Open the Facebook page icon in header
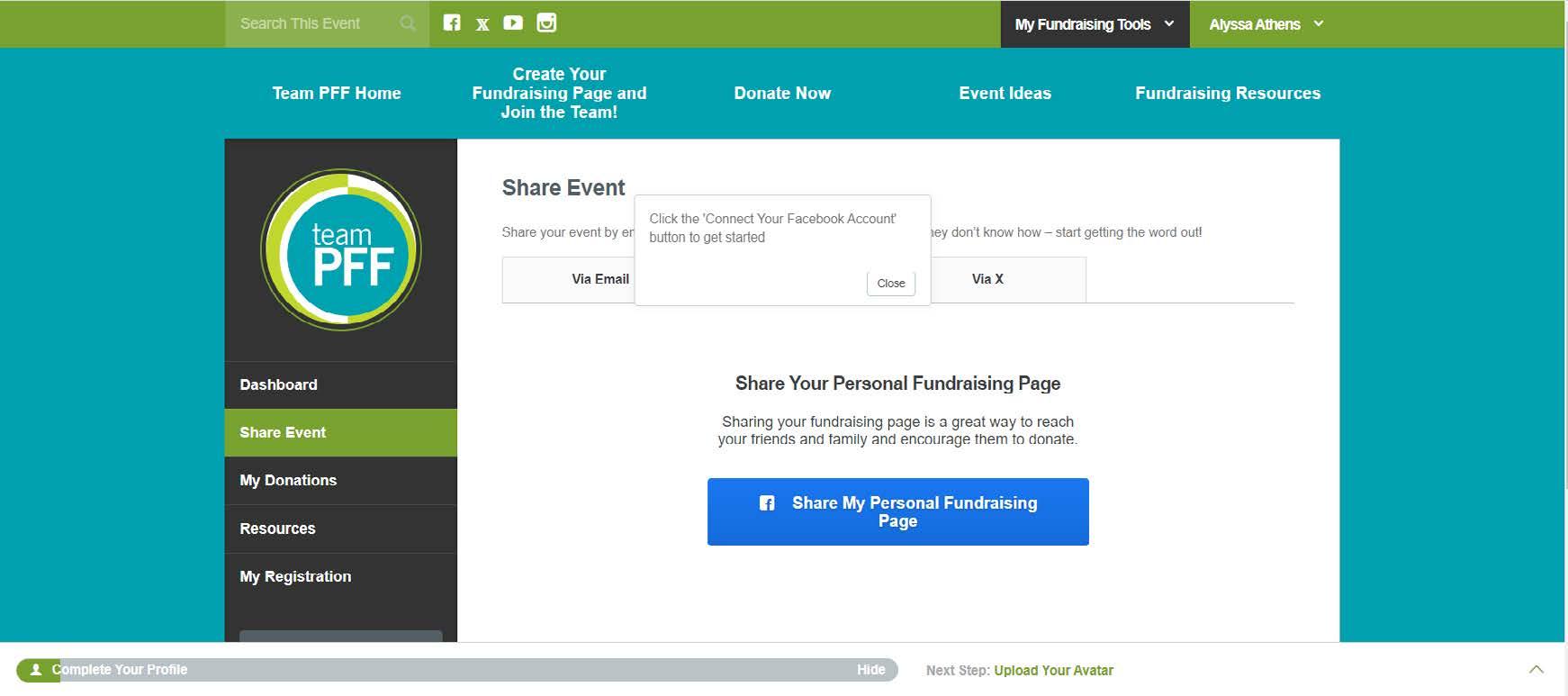 click(x=452, y=23)
